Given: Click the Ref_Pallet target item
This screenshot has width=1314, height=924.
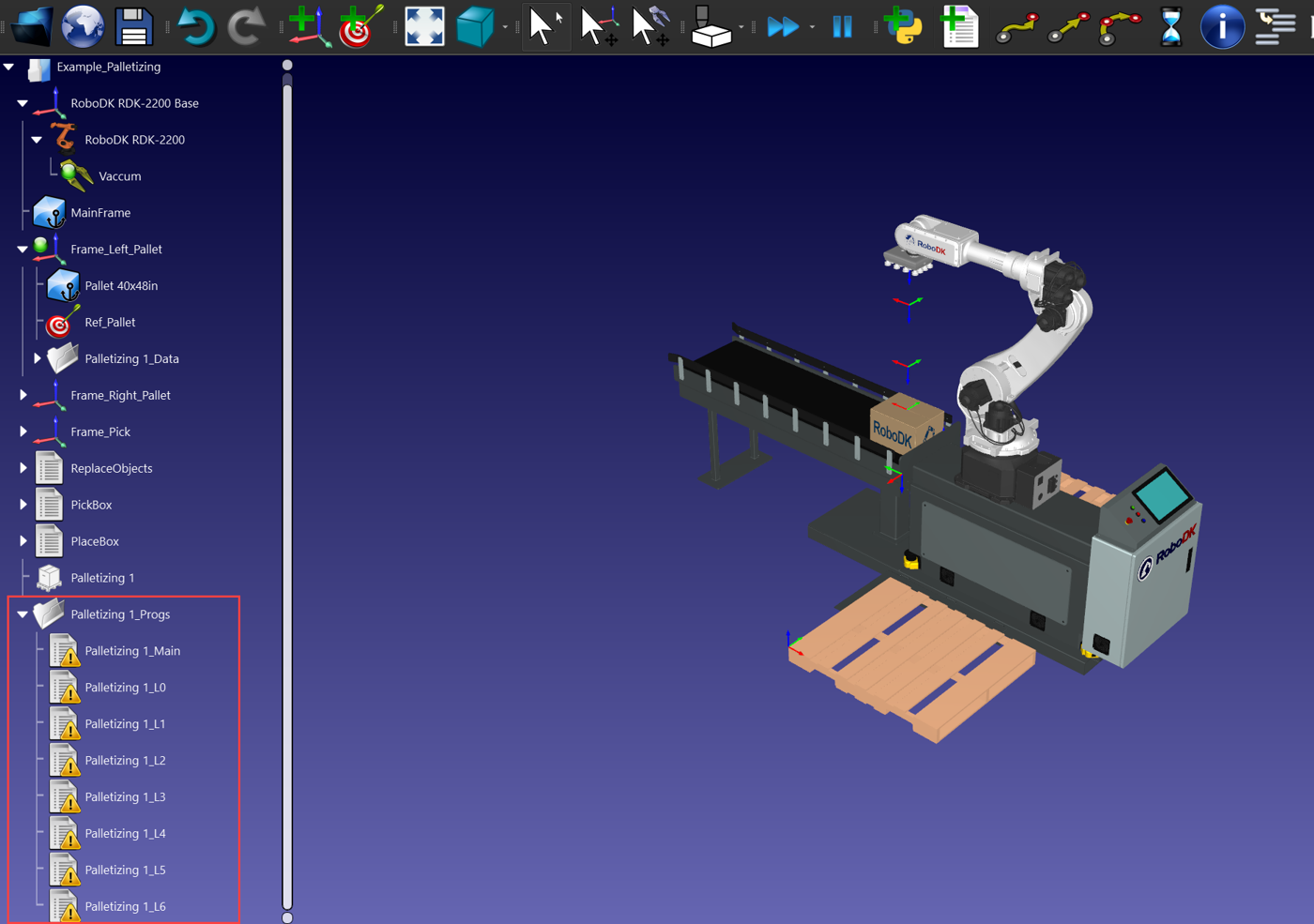Looking at the screenshot, I should [108, 322].
